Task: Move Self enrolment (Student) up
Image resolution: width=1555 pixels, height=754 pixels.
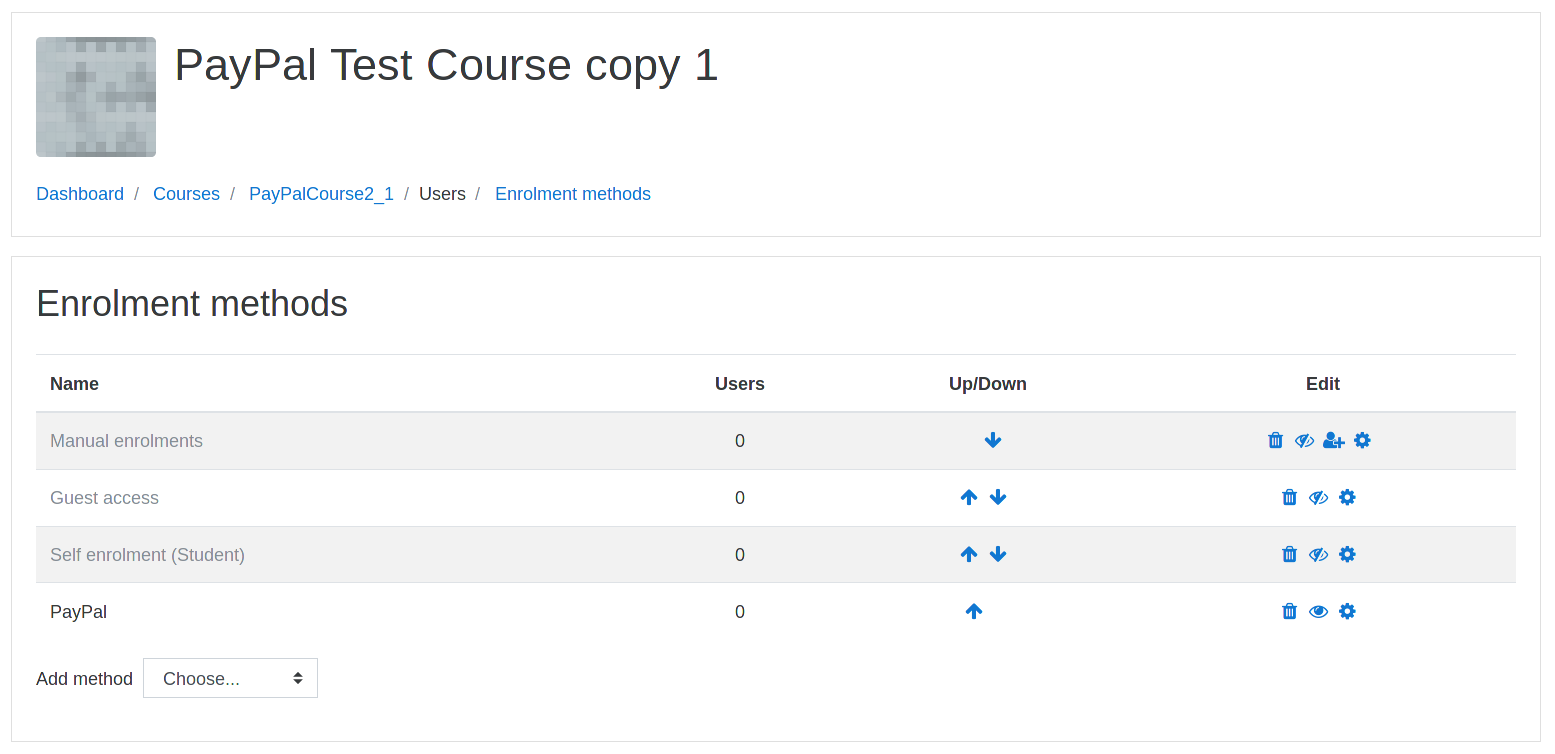Action: pos(969,554)
